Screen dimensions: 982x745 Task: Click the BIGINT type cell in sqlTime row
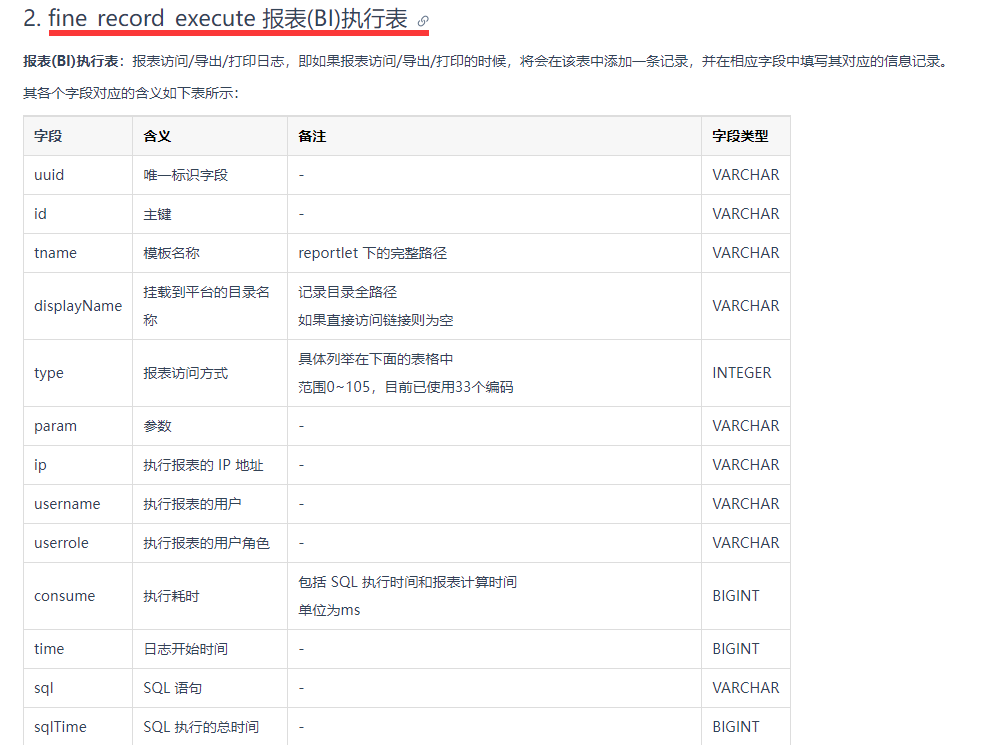(746, 726)
